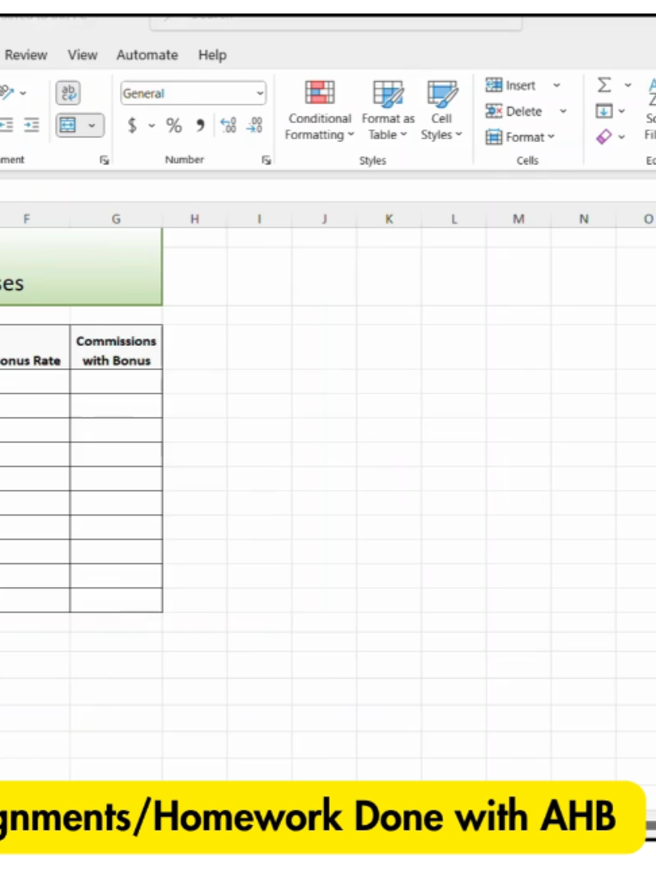The image size is (656, 874).
Task: Select column F header
Action: 35,219
